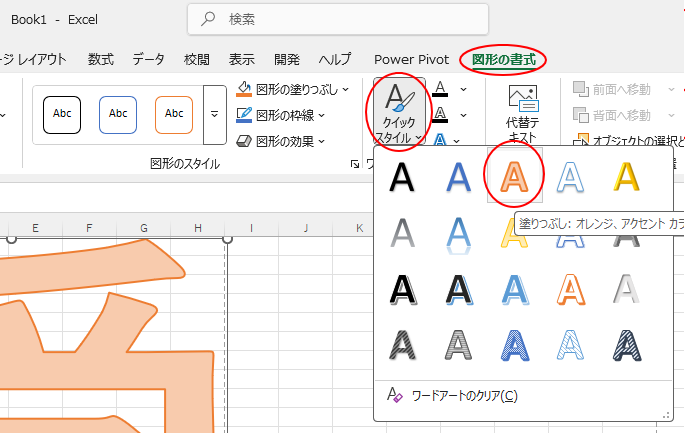
Task: Choose blue fill WordArt style in first row
Action: (458, 177)
